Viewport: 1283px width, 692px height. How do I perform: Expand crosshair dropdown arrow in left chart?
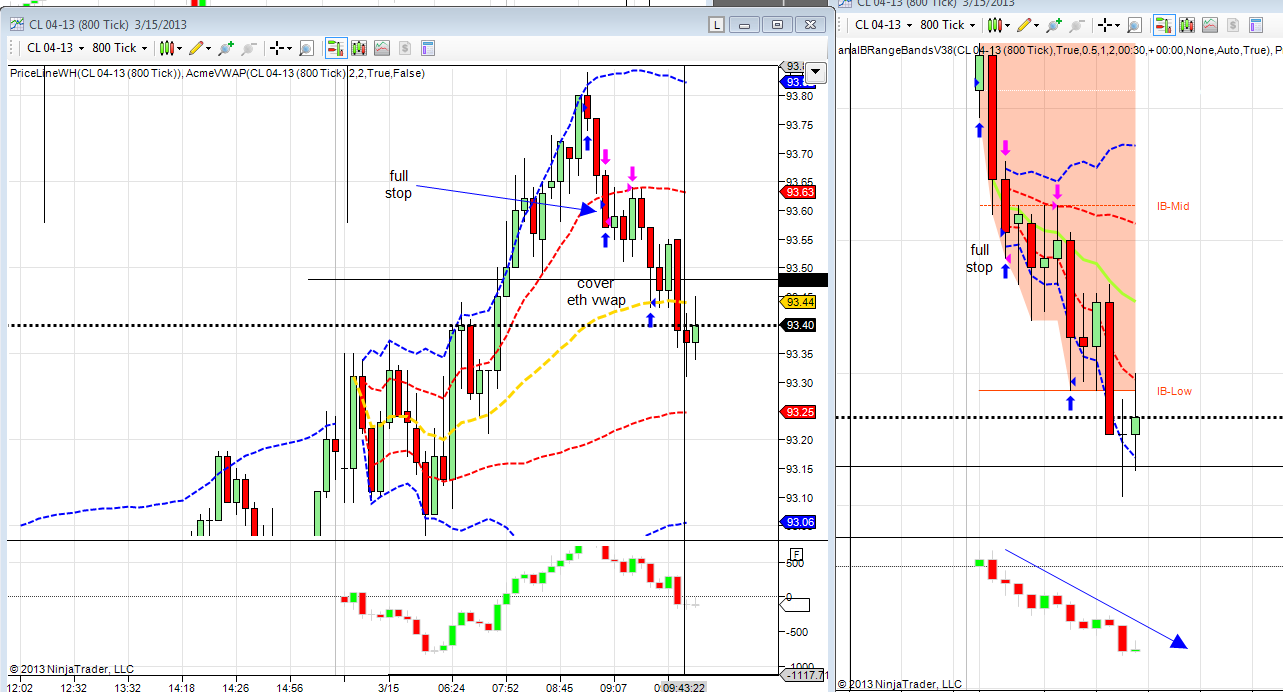[x=290, y=48]
